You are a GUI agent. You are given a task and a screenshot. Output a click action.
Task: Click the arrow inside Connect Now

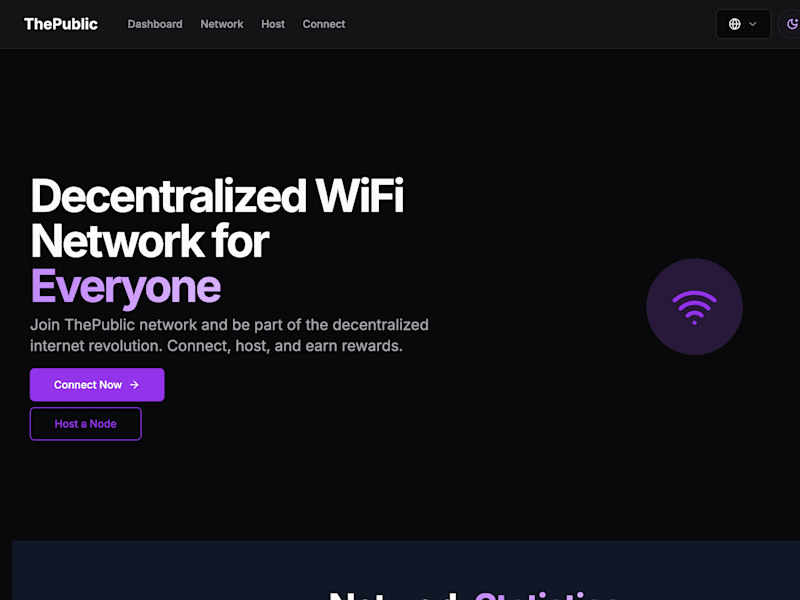[x=134, y=385]
